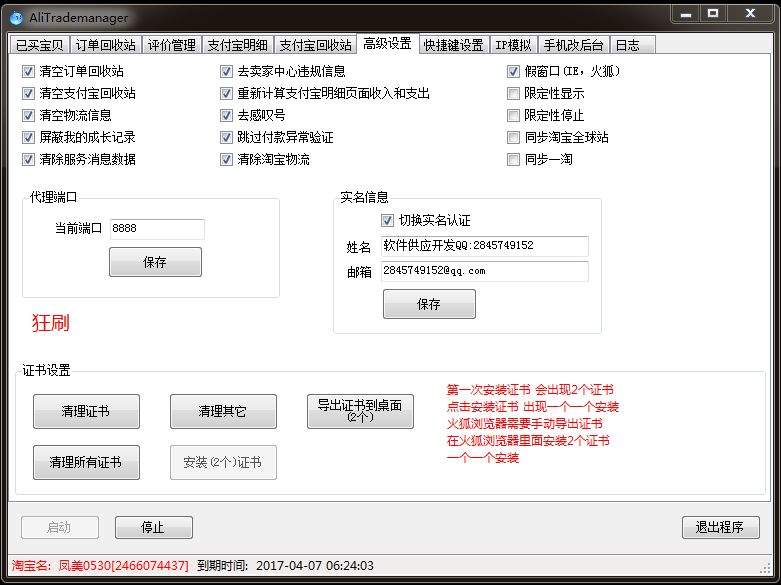Check the 同步一淘 checkbox
The height and width of the screenshot is (585, 781).
[x=513, y=159]
